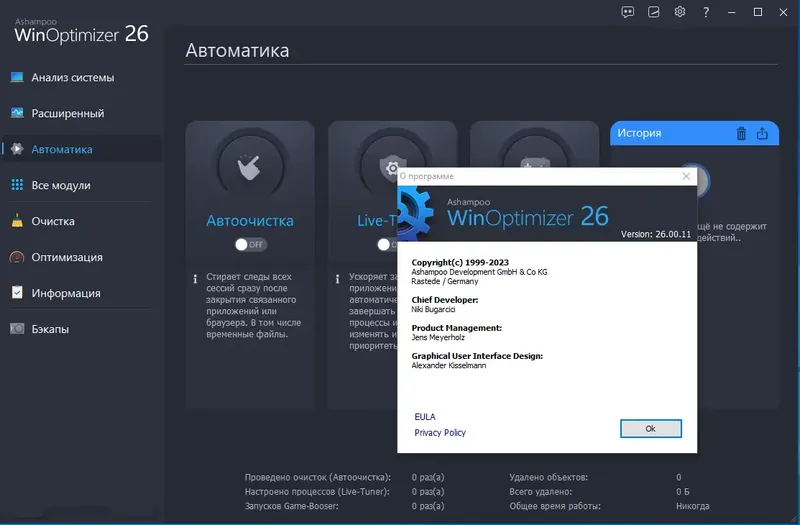Screen dimensions: 800x525
Task: Confirm About dialog with Ok button
Action: [651, 429]
